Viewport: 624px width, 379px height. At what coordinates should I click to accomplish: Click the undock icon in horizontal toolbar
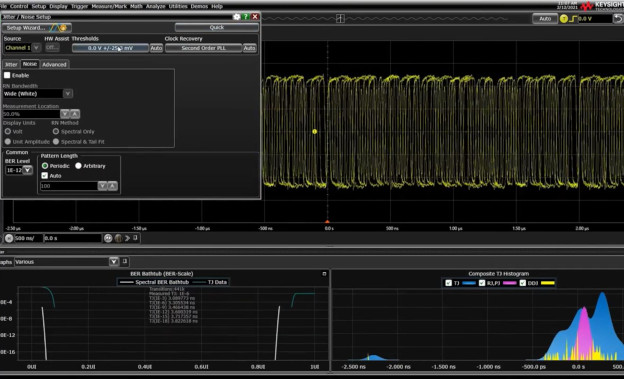coord(135,238)
